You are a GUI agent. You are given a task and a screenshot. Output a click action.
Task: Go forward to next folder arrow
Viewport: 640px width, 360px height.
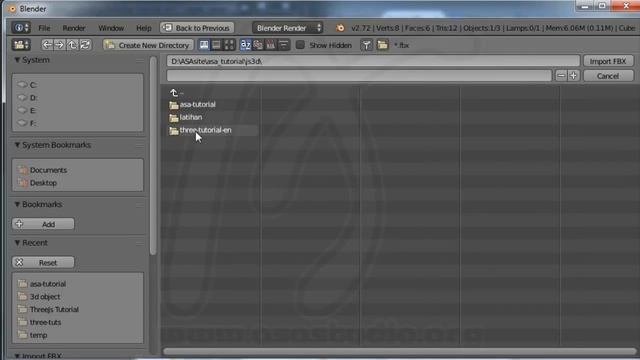60,45
